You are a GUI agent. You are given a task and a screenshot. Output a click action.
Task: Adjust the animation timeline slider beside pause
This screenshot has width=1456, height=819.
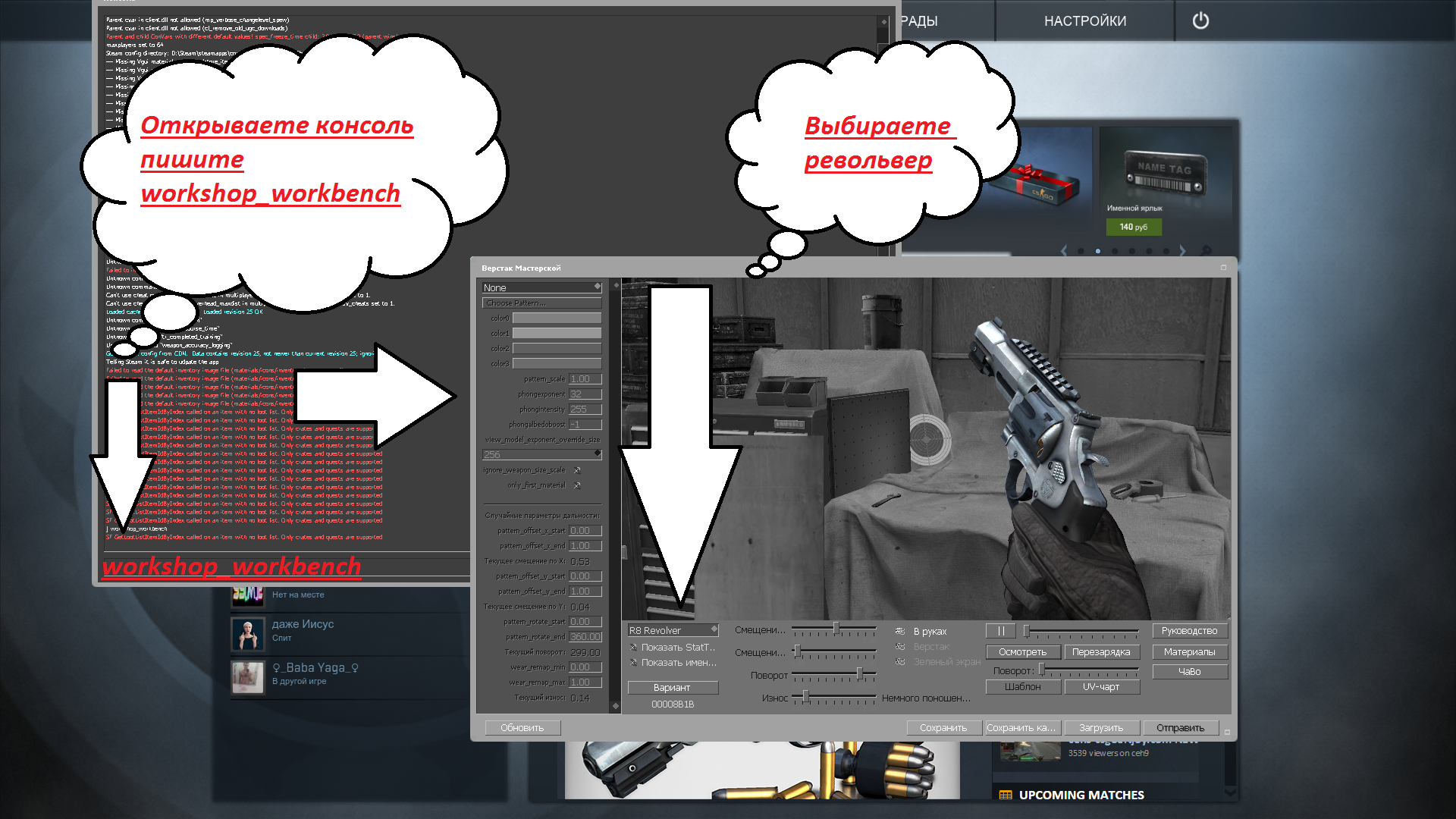(1081, 631)
